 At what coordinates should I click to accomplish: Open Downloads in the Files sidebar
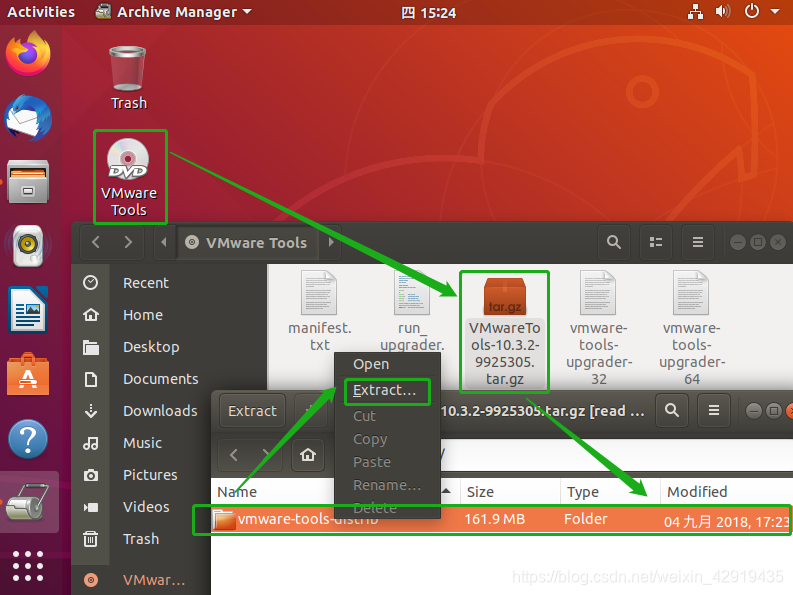click(x=142, y=411)
